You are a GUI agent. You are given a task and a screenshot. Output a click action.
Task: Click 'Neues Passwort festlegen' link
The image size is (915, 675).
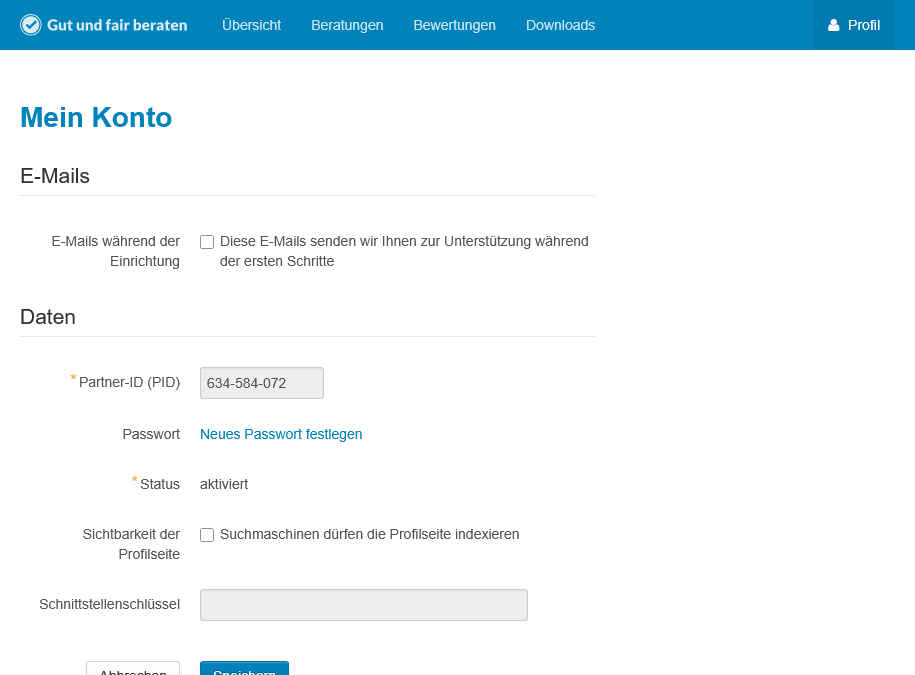tap(281, 434)
